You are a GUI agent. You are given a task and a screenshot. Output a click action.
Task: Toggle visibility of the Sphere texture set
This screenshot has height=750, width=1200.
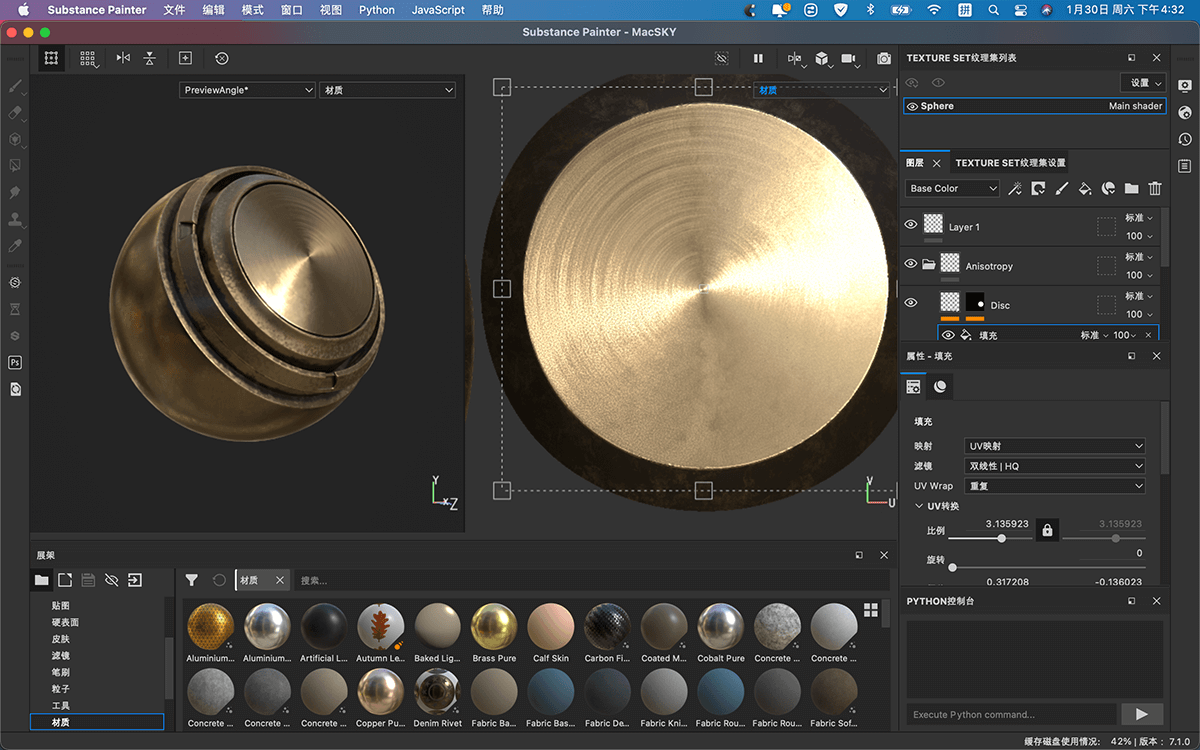point(912,106)
